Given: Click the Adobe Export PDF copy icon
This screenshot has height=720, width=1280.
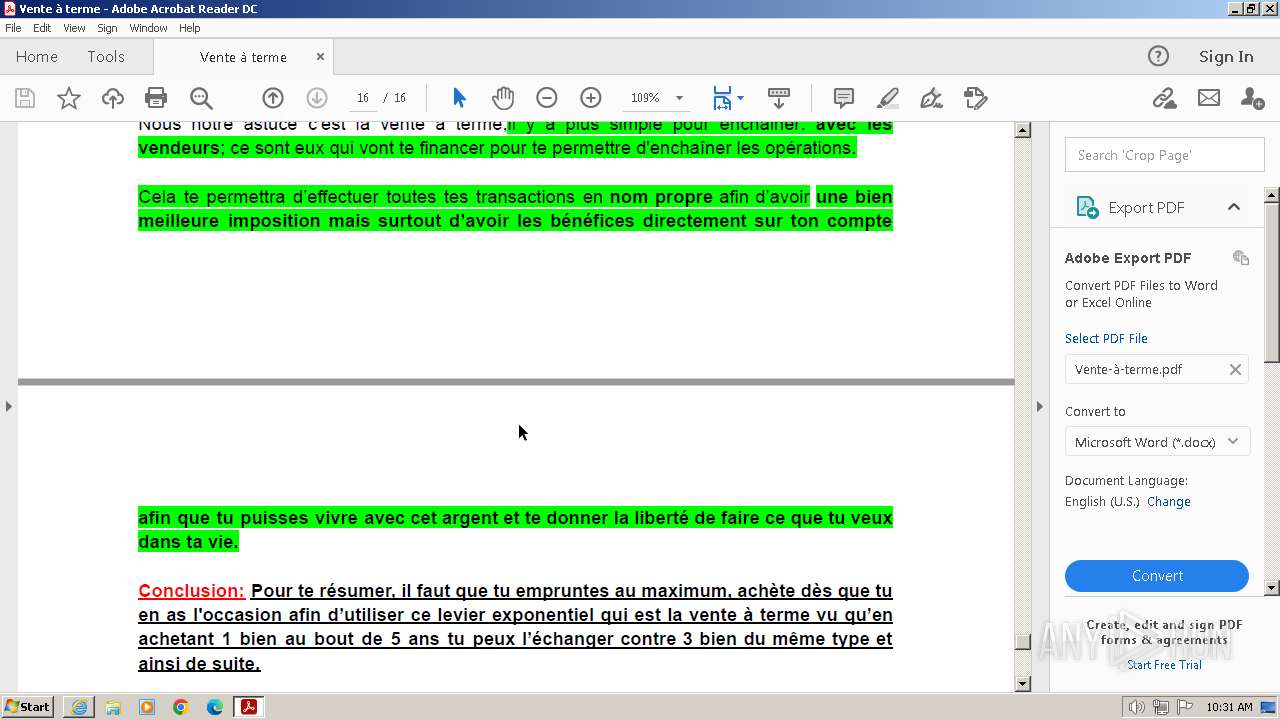Looking at the screenshot, I should tap(1241, 258).
